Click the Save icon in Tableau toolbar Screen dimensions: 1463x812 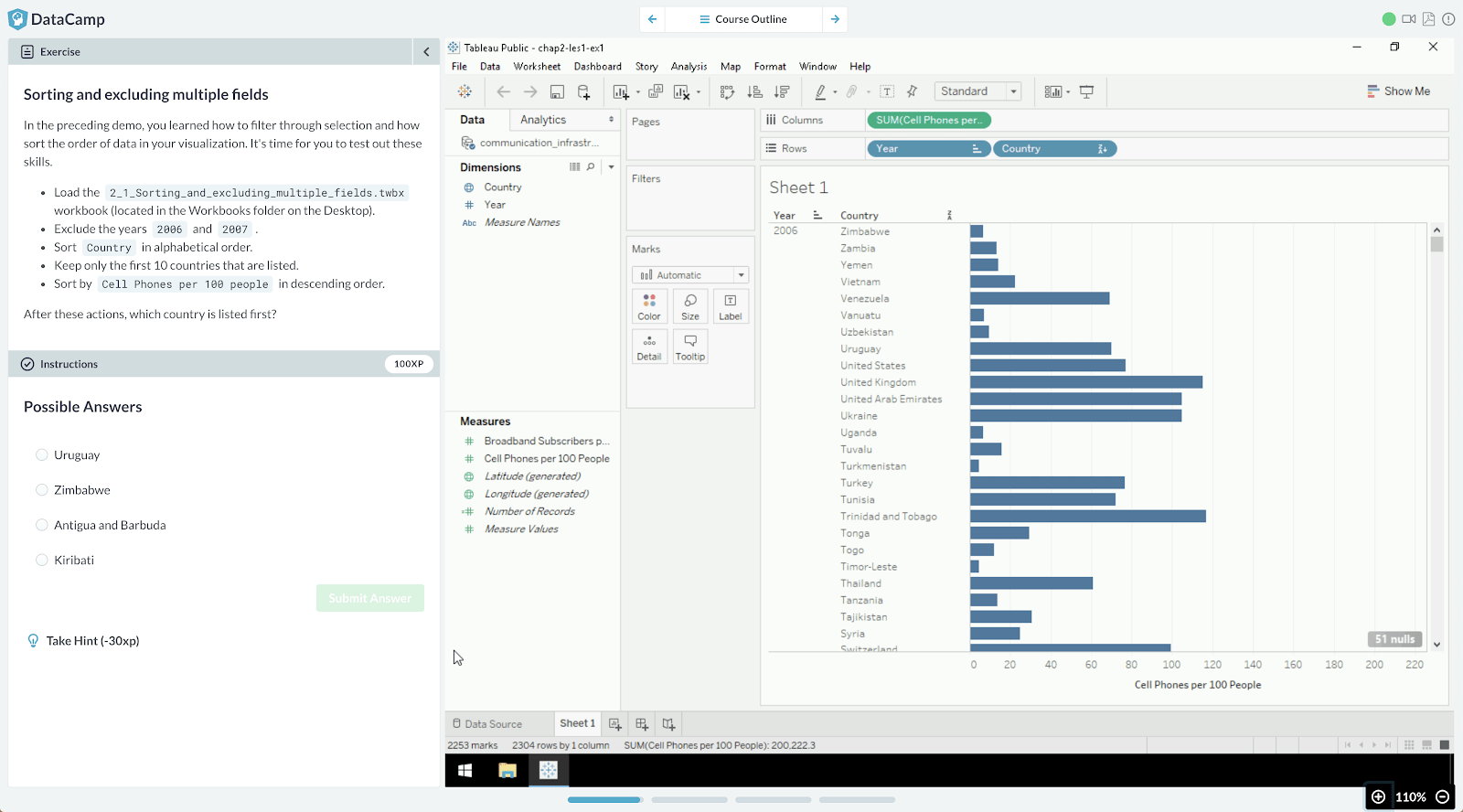[557, 91]
